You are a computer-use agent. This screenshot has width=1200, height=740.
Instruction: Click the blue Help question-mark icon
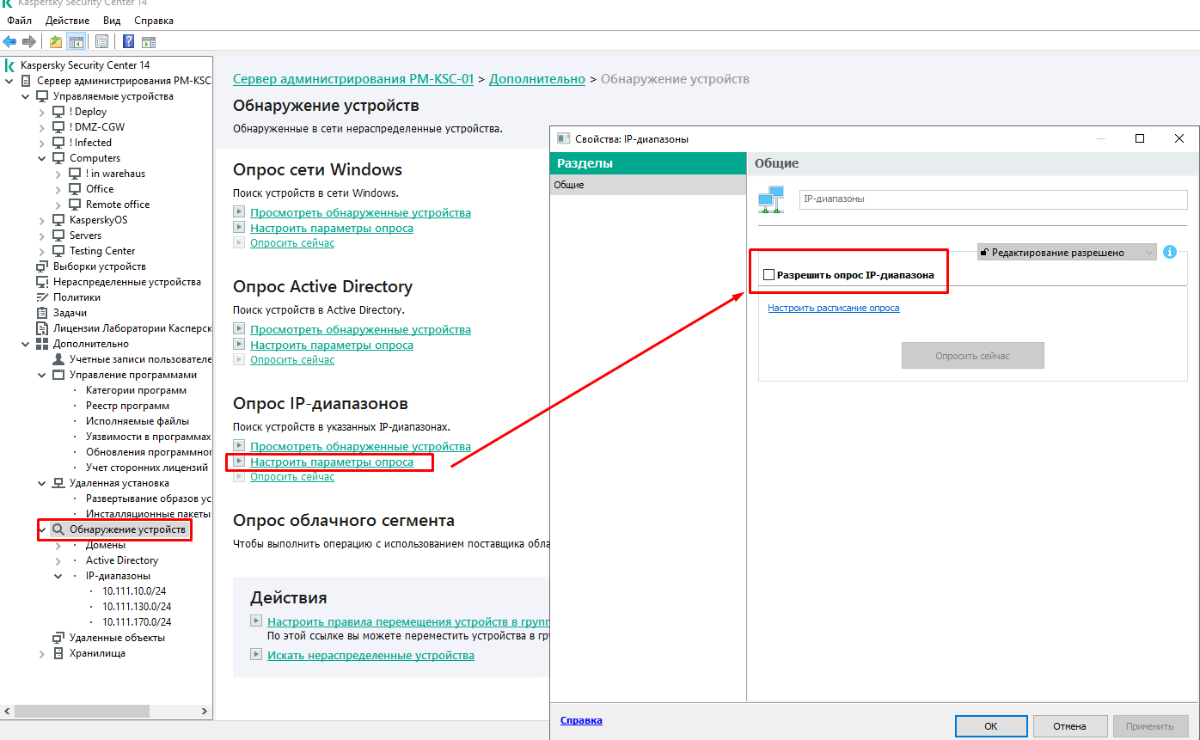coord(129,42)
